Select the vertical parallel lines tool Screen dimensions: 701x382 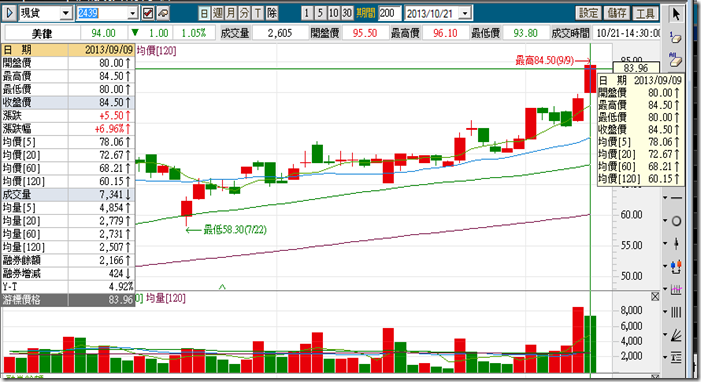(676, 312)
